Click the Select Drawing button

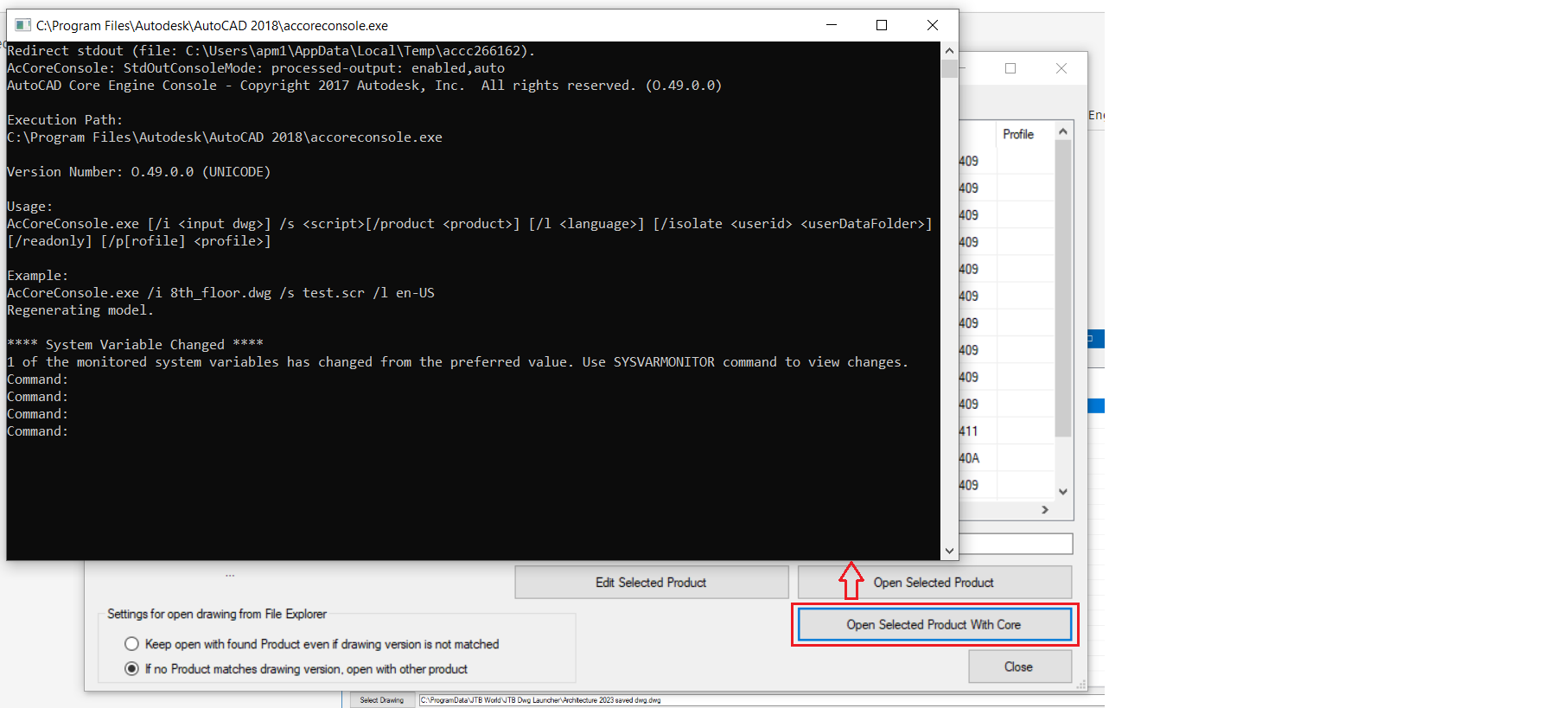[x=382, y=700]
